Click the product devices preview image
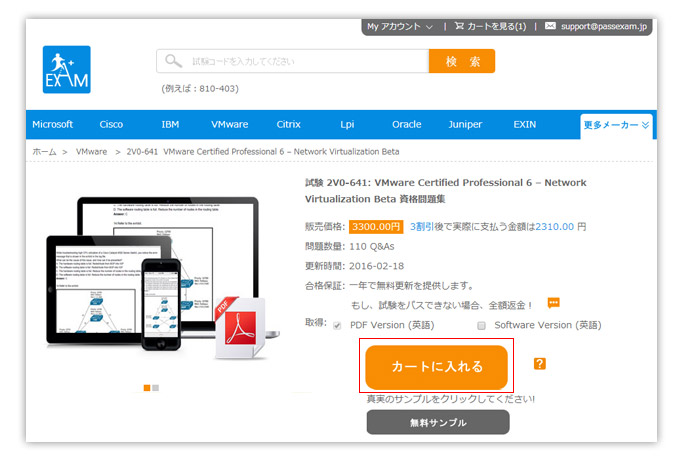Screen dimensions: 680x463 tap(163, 277)
